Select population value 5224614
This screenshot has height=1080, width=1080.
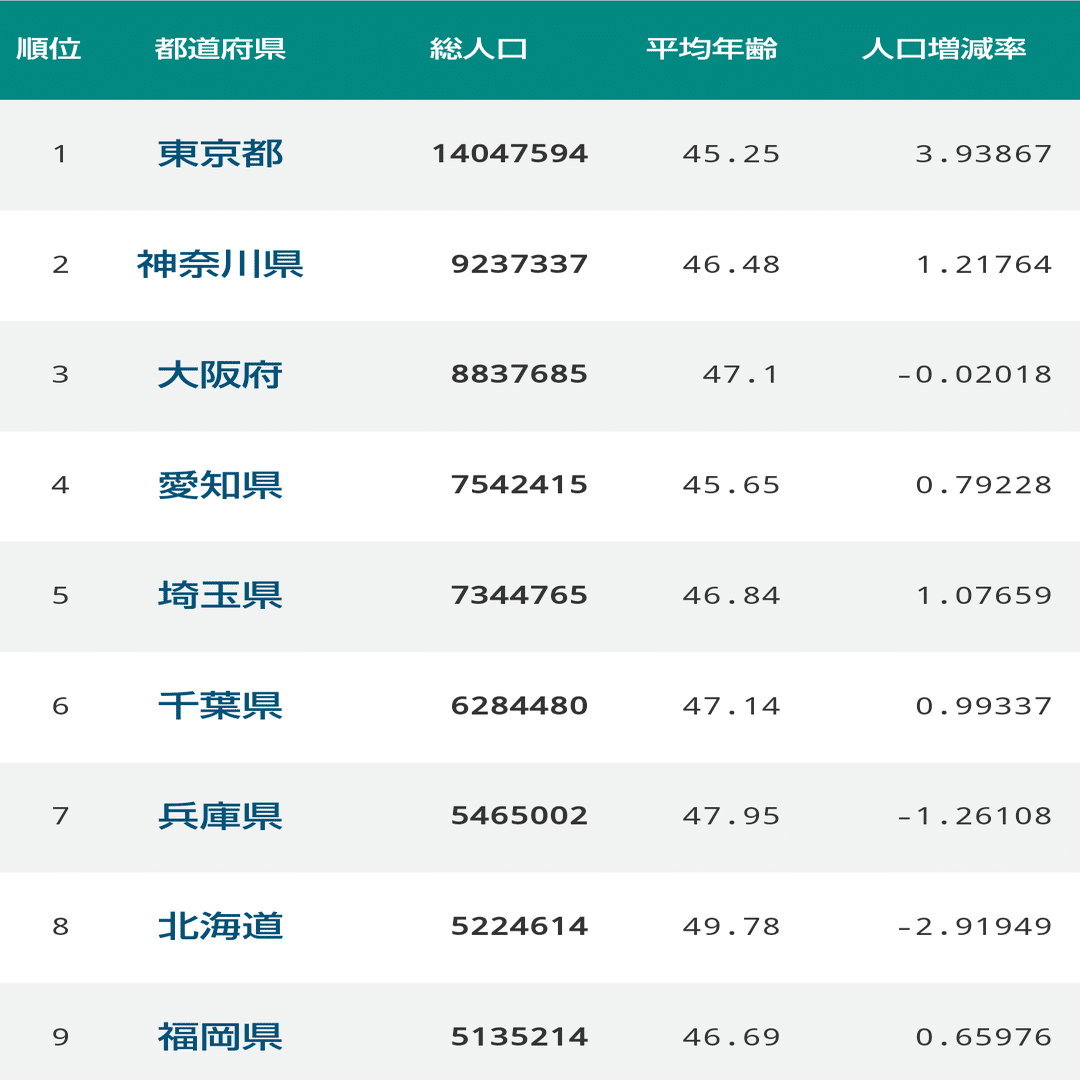[520, 926]
